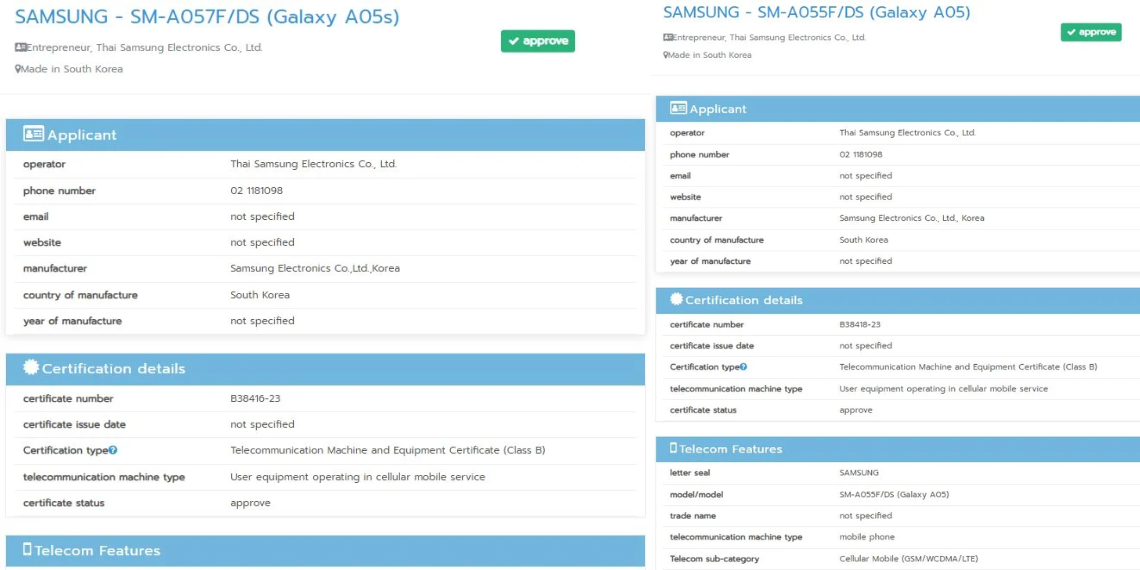Click the Telecom Features phone icon in A05 panel
The width and height of the screenshot is (1140, 570).
coord(673,448)
